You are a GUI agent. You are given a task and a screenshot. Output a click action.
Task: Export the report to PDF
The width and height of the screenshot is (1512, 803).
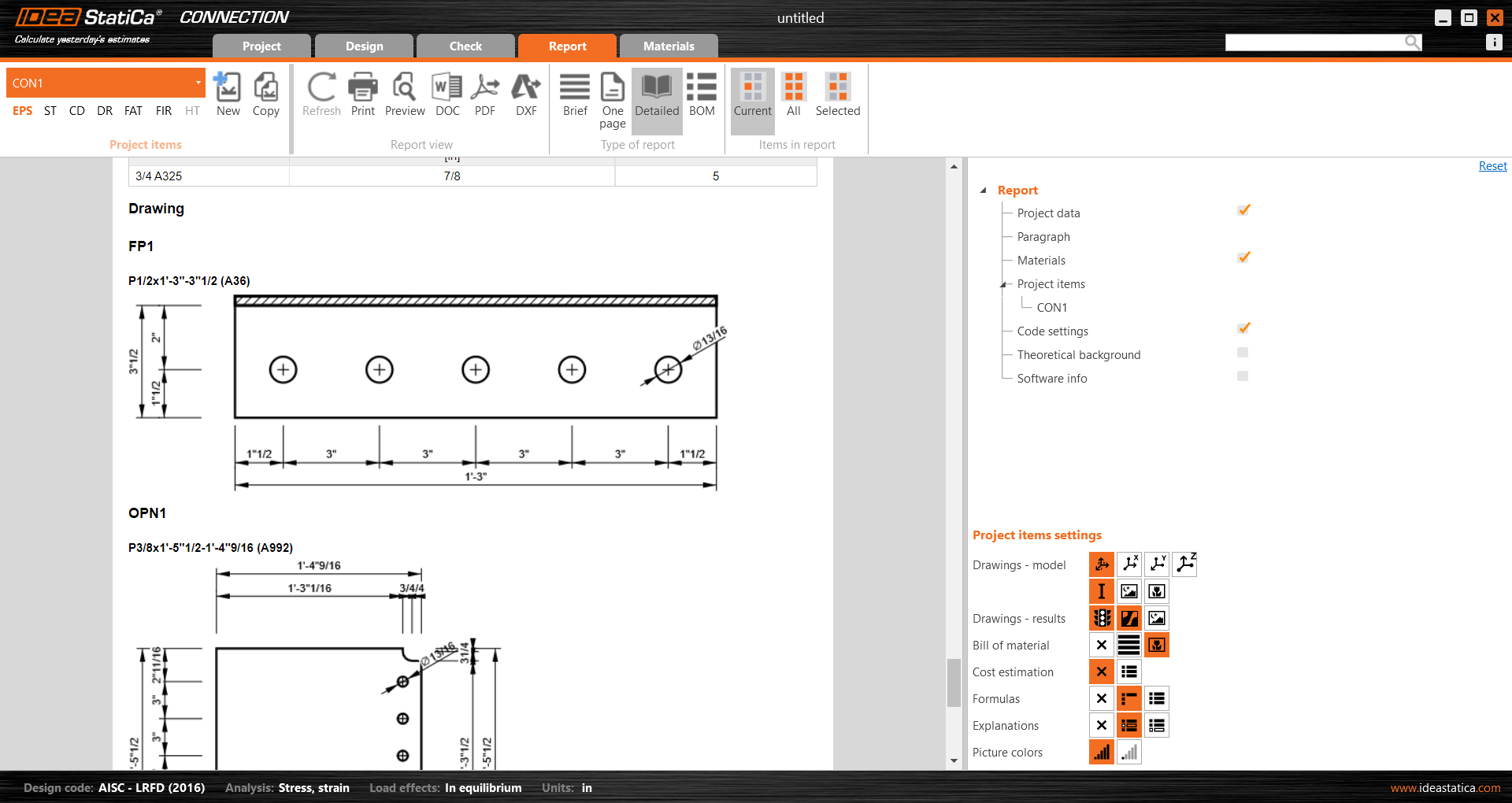485,94
